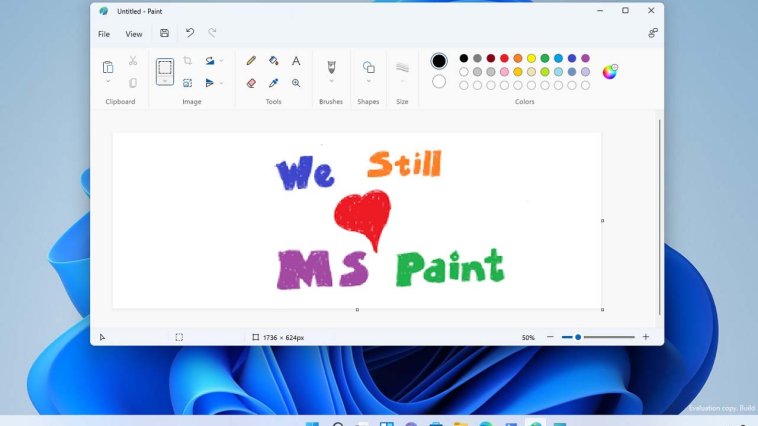Click the canvas bottom-right resize handle

coord(602,309)
